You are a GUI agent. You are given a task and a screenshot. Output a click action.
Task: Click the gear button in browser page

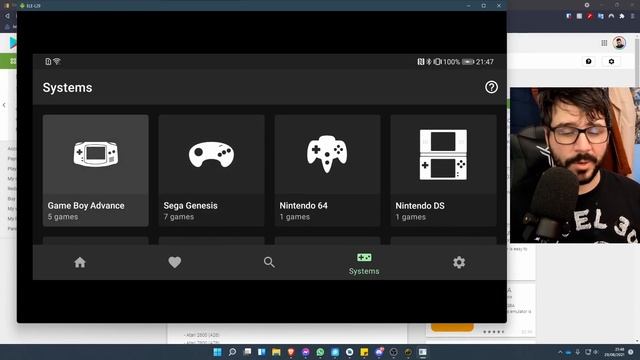611,61
